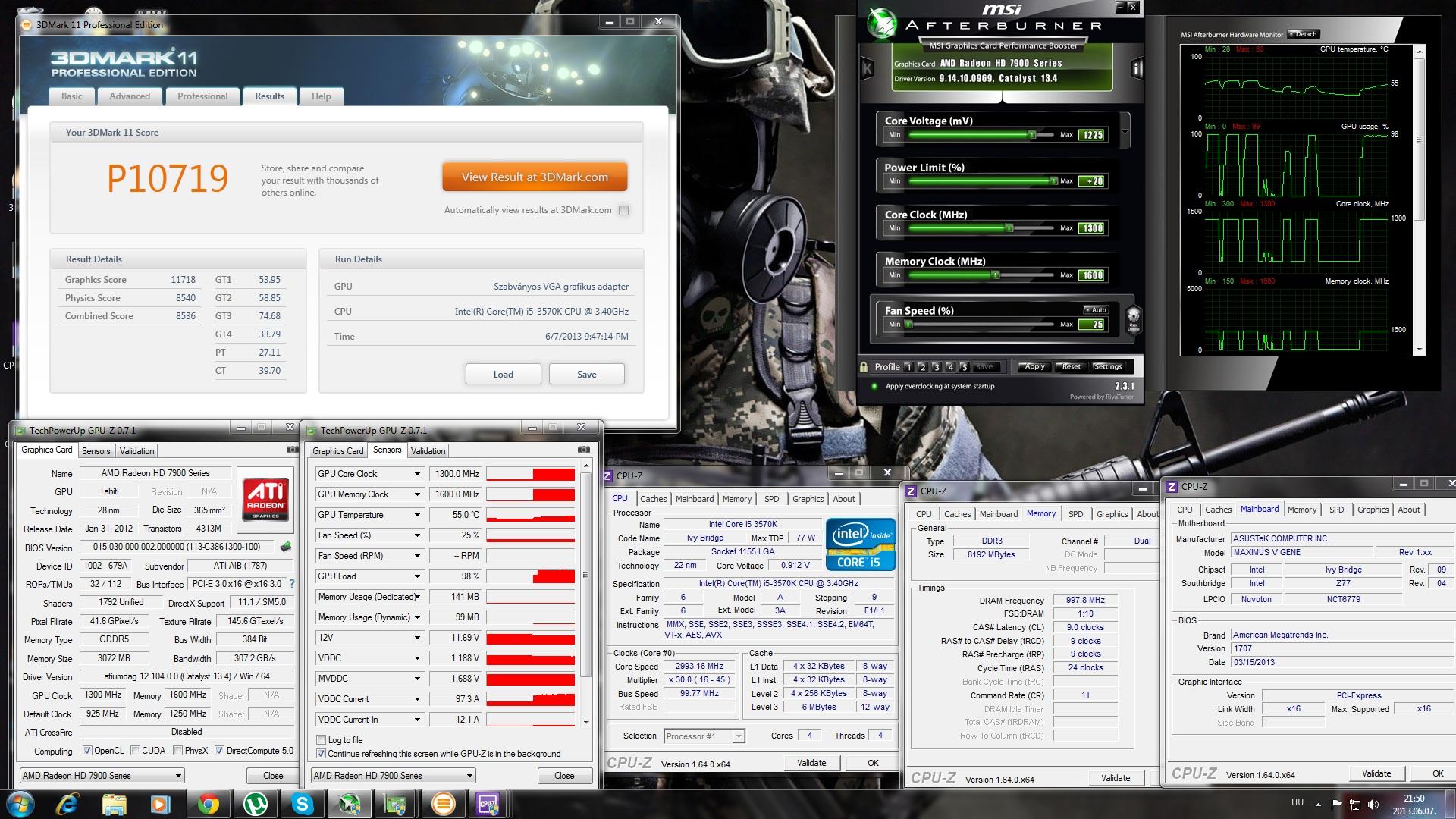Switch to 3DMark 11 orange taskbar icon

443,804
